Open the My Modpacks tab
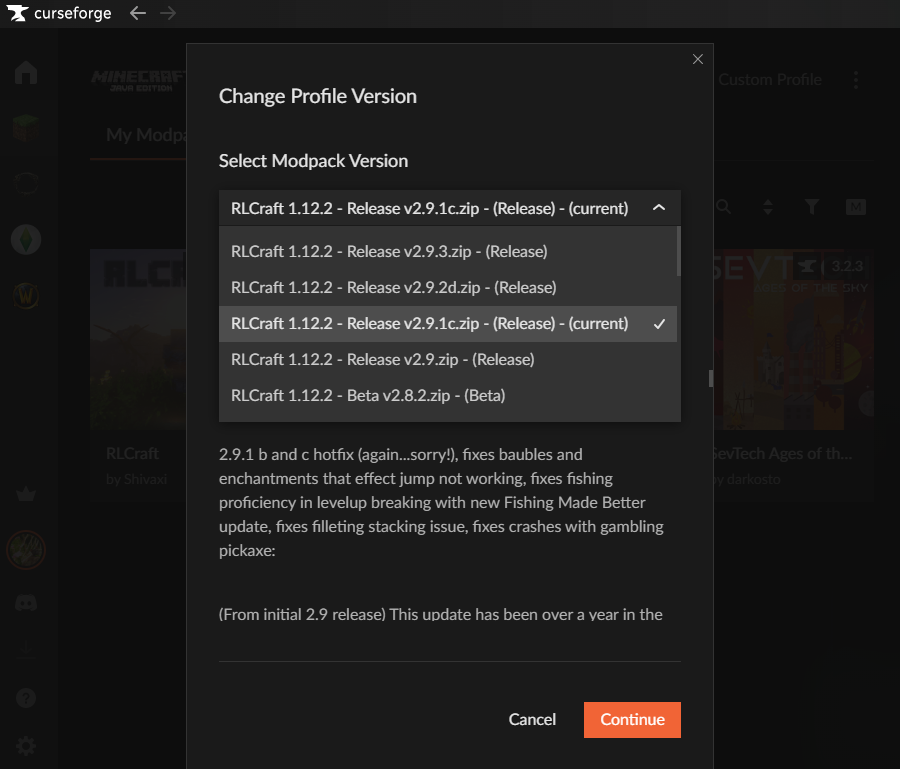The height and width of the screenshot is (769, 900). [x=146, y=135]
